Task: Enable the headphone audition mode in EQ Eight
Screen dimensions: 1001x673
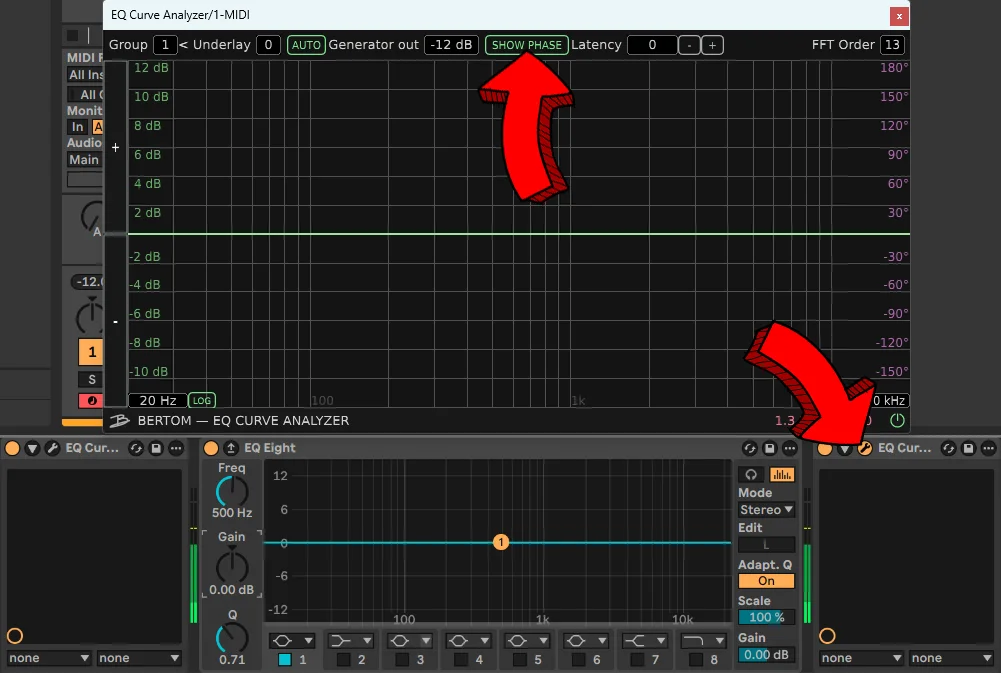Action: click(751, 474)
